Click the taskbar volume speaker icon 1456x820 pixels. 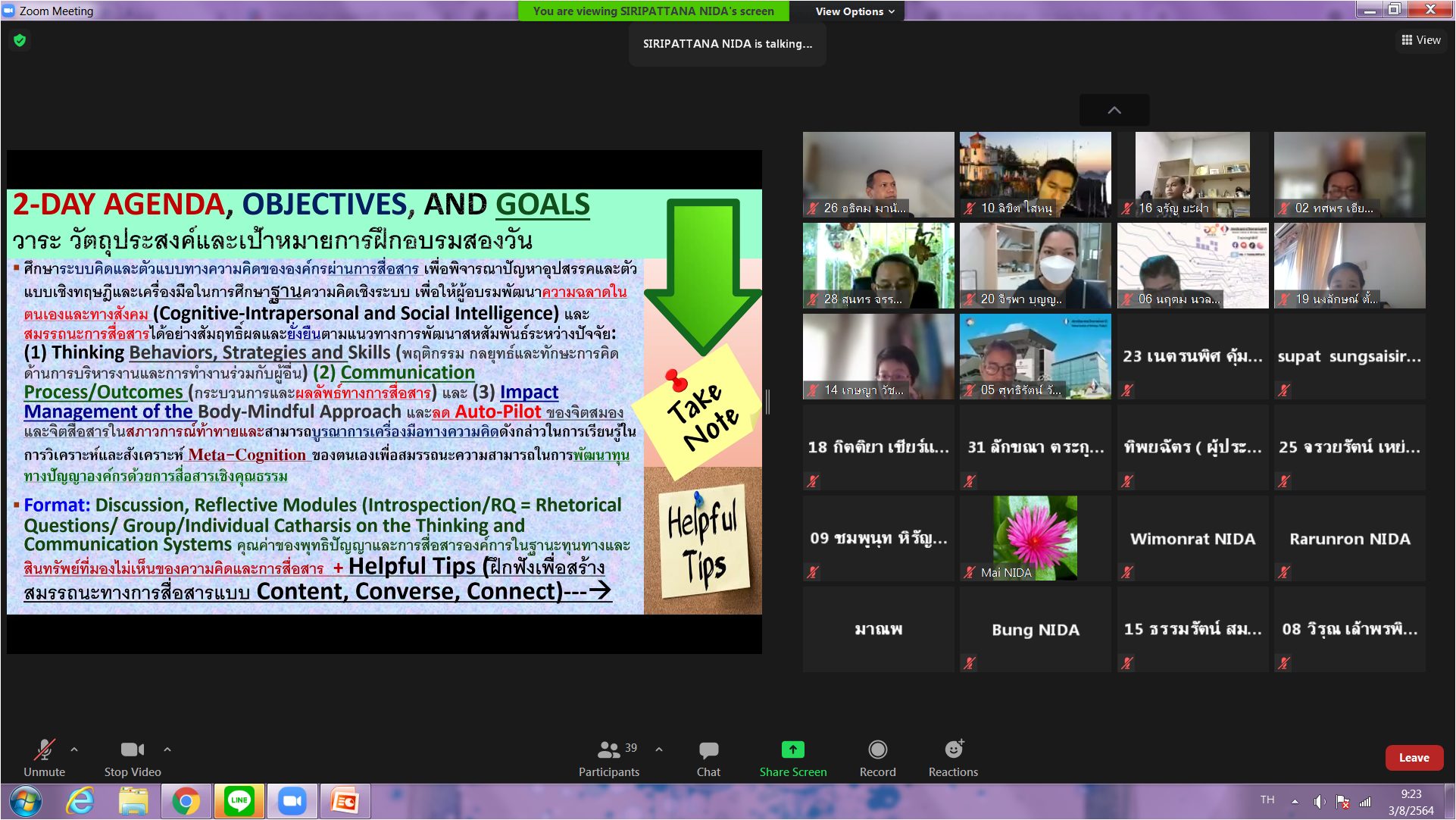(1319, 802)
